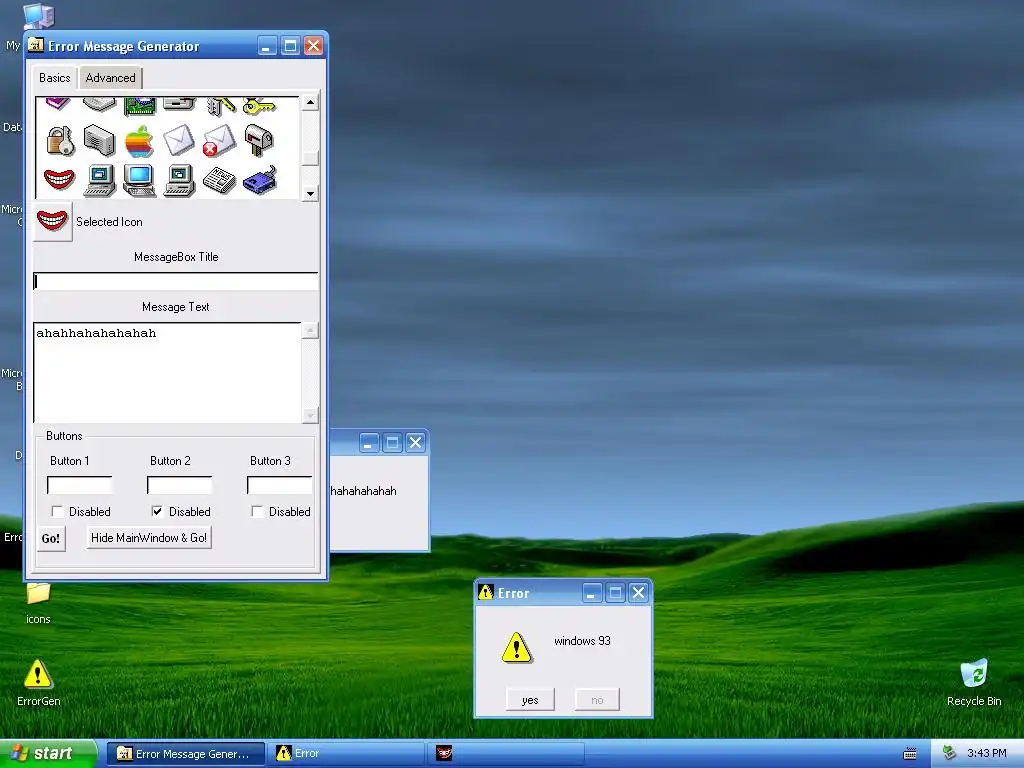Click Hide MainWindow & Go! button
The image size is (1024, 768).
point(149,537)
